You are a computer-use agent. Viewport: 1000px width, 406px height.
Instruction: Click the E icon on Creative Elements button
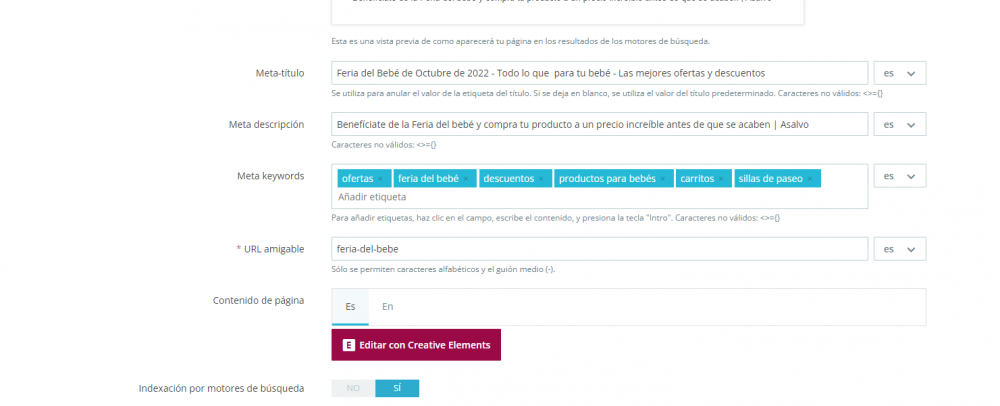click(x=348, y=345)
